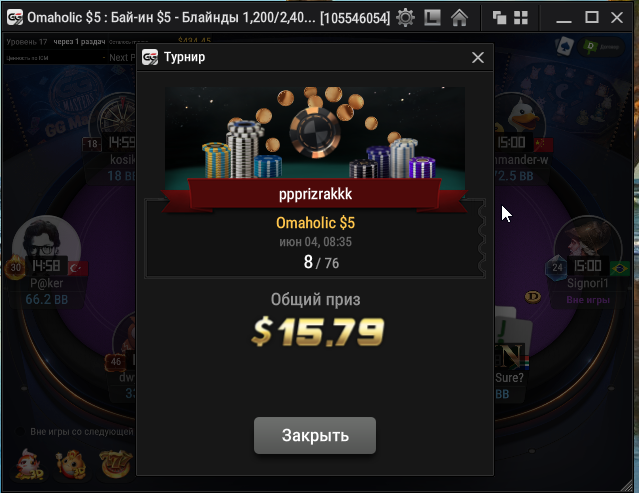Toggle the green D deal pill at top right
Image resolution: width=639 pixels, height=493 pixels.
(601, 47)
